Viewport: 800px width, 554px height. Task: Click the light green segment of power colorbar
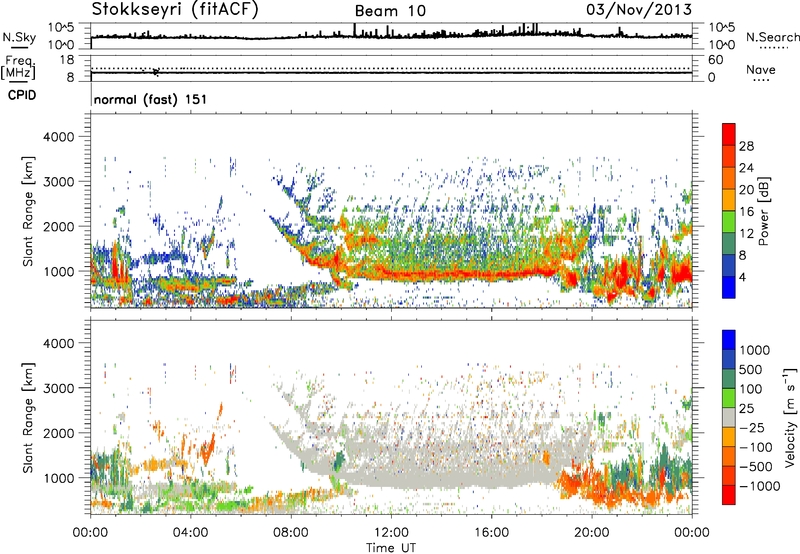pos(729,222)
